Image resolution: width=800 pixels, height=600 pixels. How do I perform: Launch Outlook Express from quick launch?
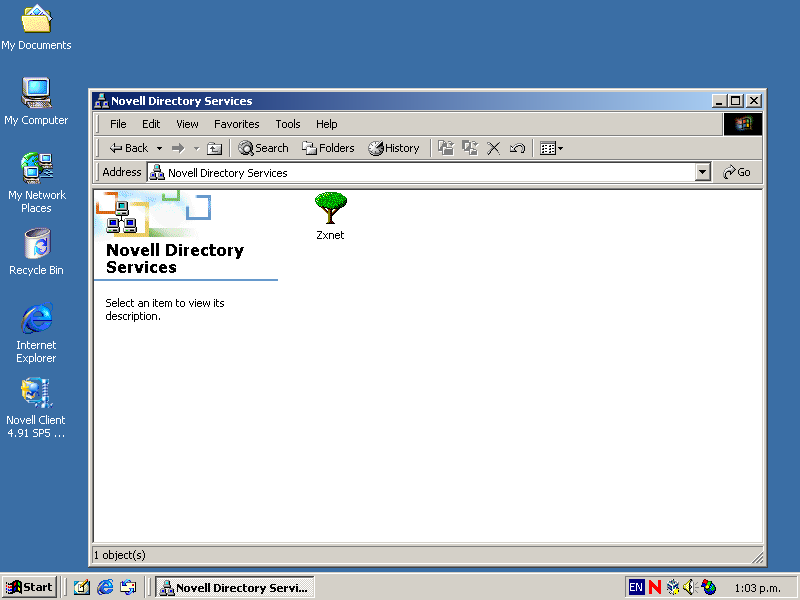(128, 587)
